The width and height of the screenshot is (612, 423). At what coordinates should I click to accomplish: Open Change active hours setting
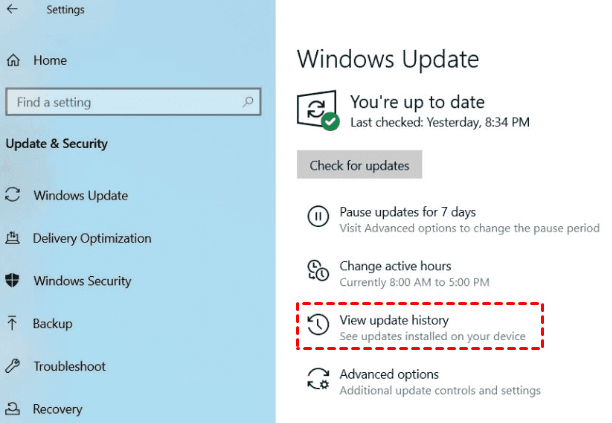pyautogui.click(x=395, y=266)
